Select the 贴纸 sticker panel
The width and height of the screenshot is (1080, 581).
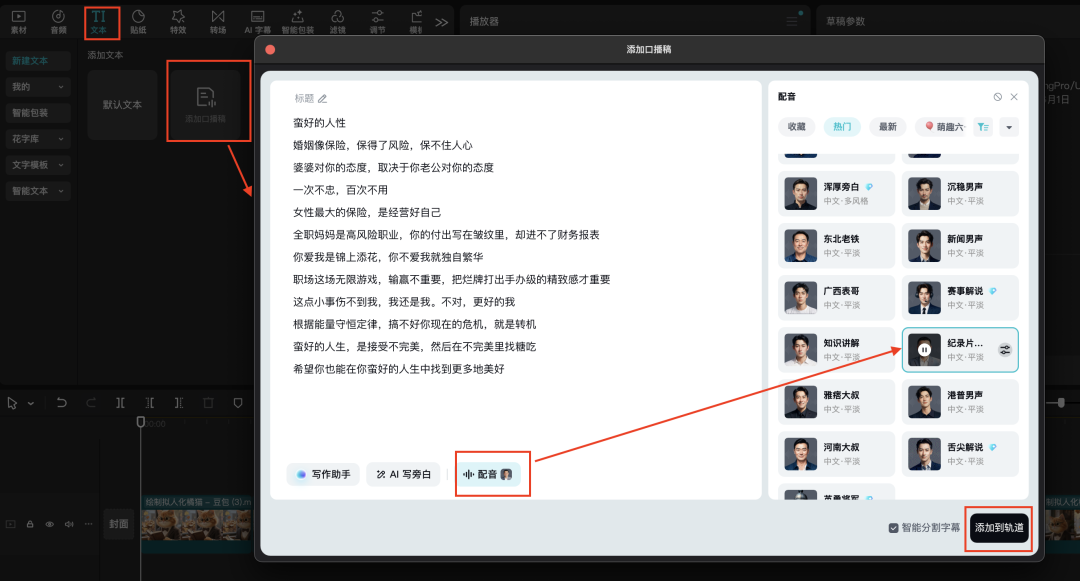tap(138, 22)
